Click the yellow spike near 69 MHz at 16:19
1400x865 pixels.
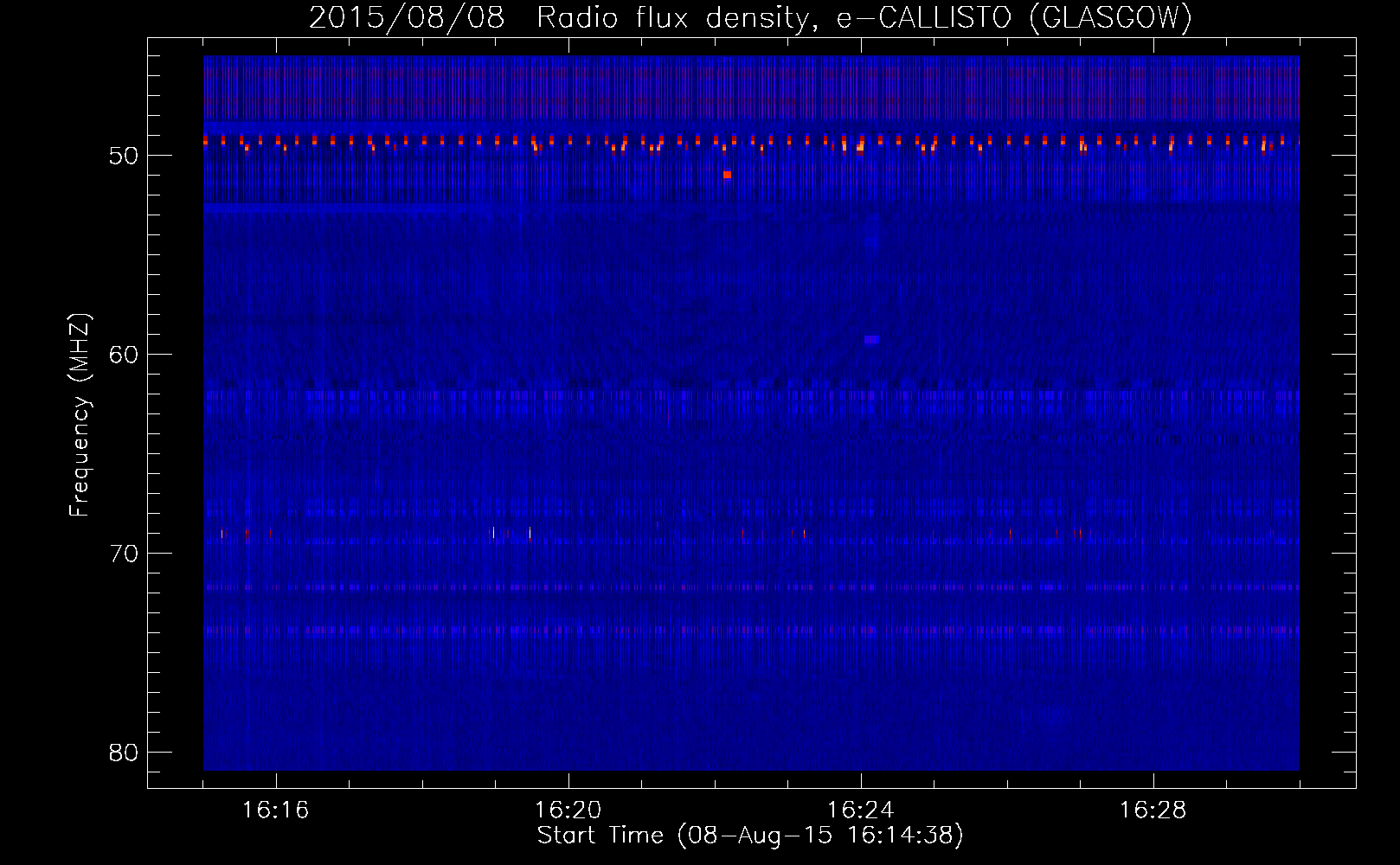[493, 533]
